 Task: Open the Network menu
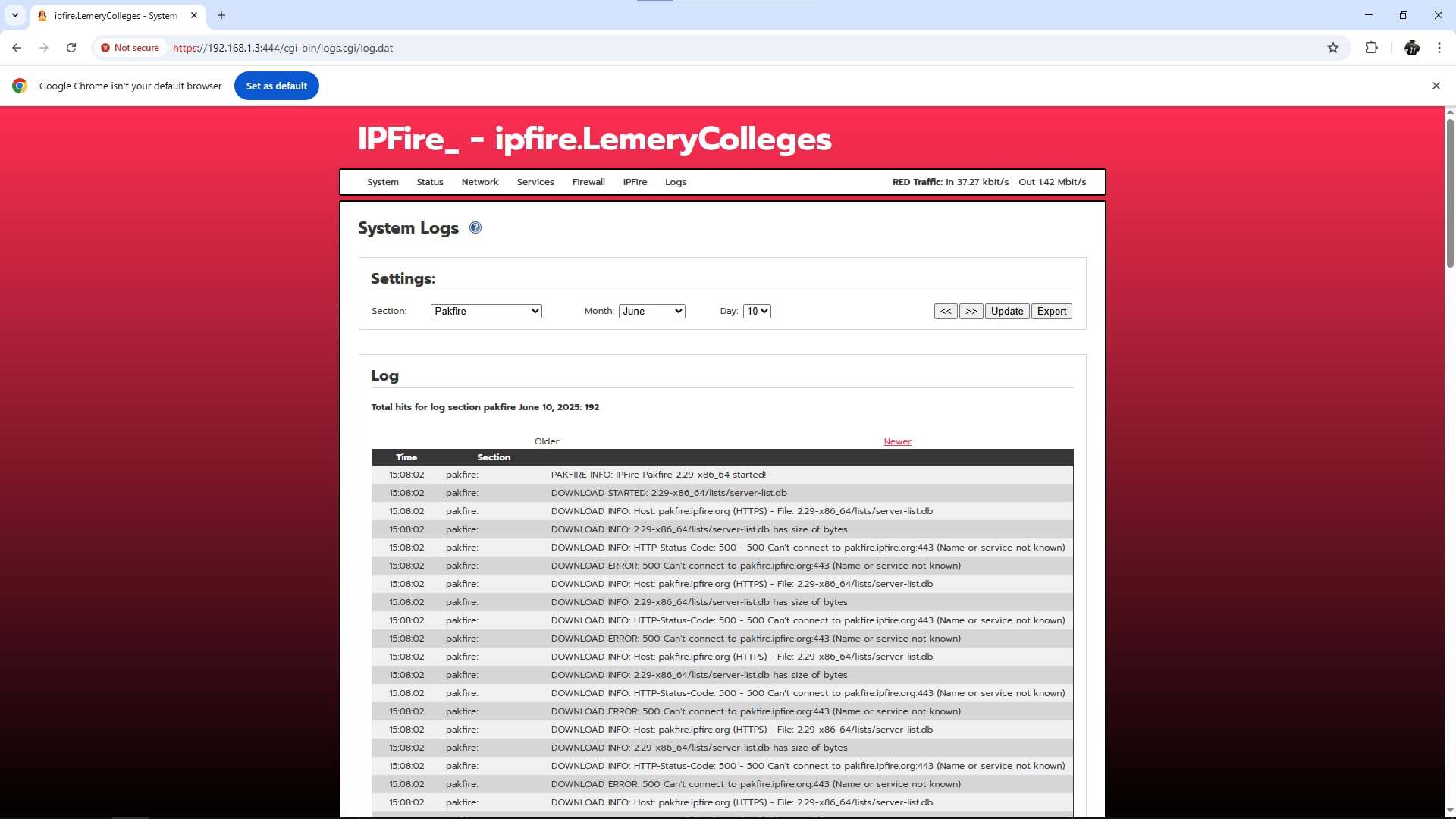coord(480,182)
